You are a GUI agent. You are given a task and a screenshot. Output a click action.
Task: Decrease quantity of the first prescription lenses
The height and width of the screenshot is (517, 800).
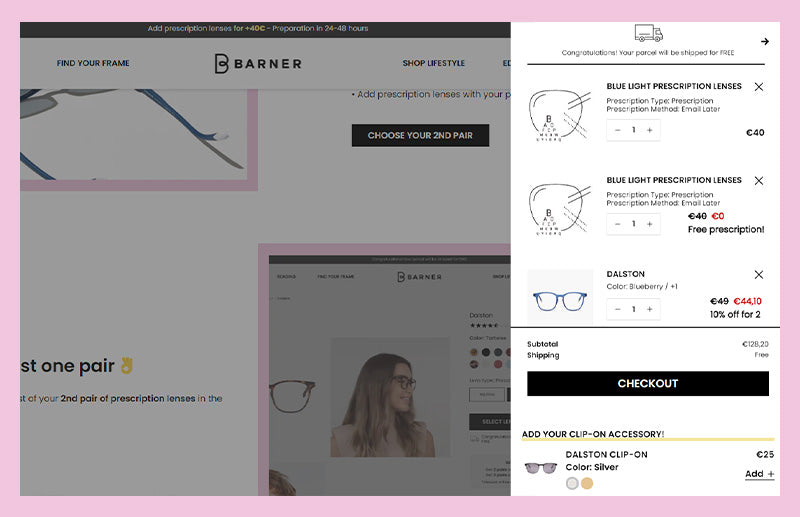(x=617, y=130)
